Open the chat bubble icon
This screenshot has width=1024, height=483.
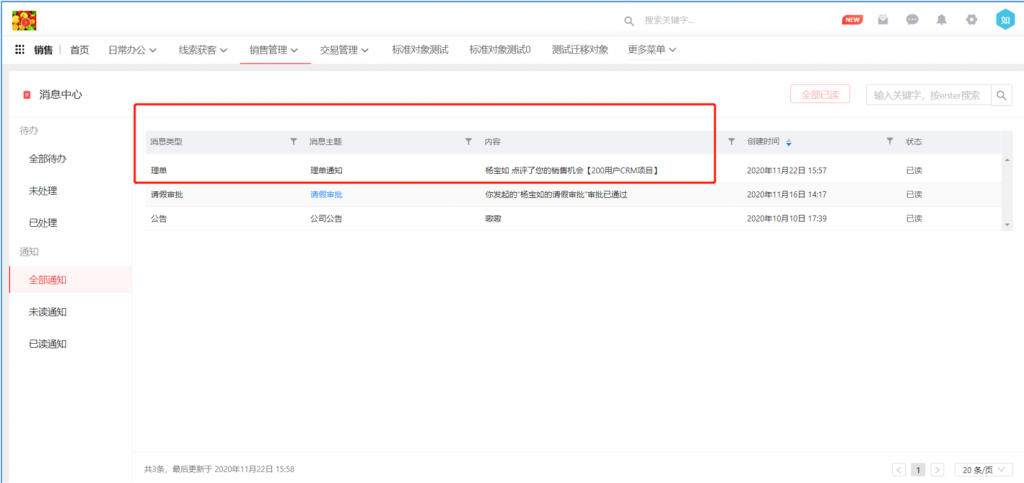(912, 20)
